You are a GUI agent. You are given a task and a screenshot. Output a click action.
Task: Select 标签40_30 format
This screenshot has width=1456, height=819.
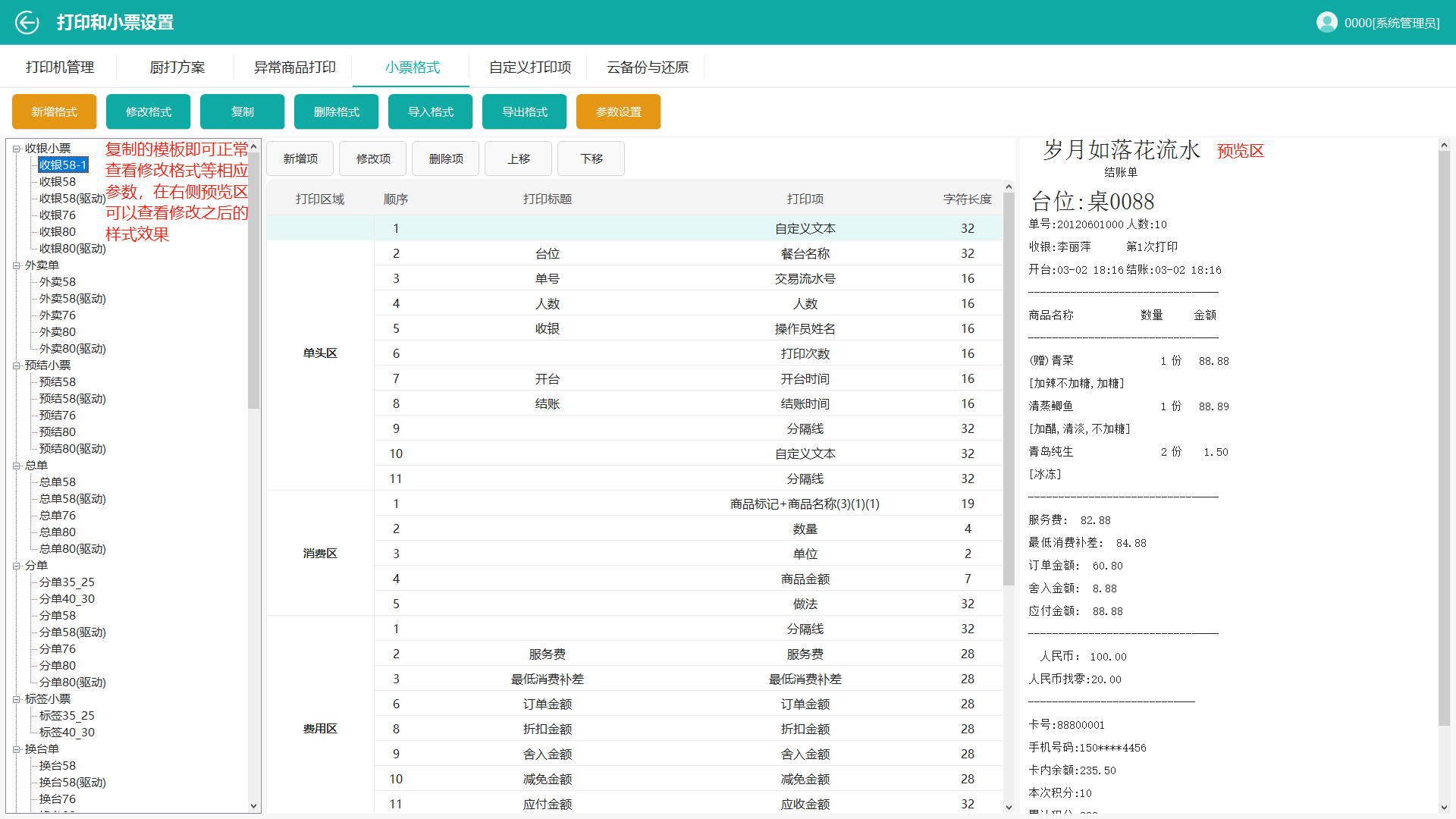tap(67, 733)
